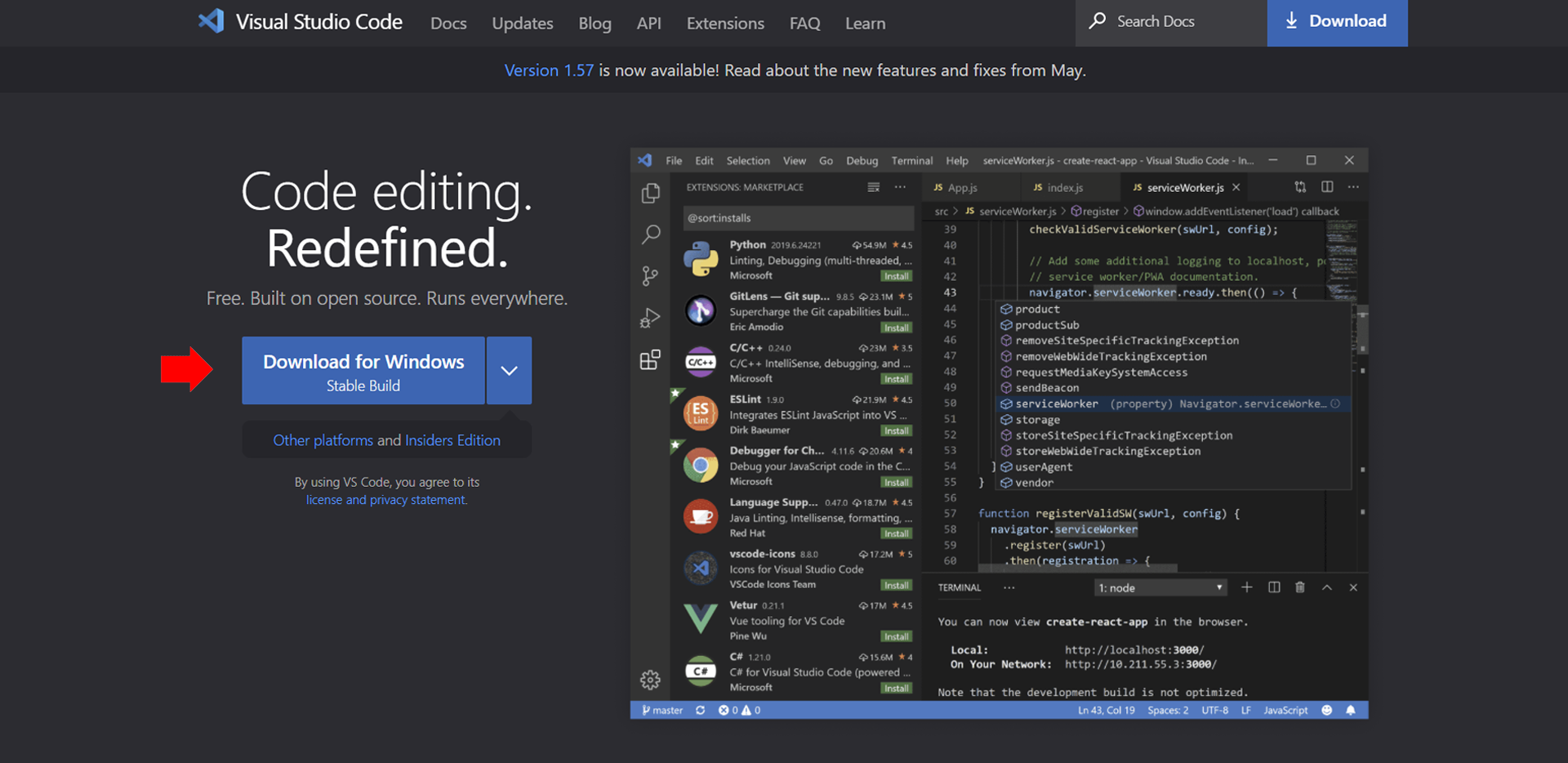Maximize terminal panel with up chevron
Screen dimensions: 1568x763
[x=1327, y=587]
